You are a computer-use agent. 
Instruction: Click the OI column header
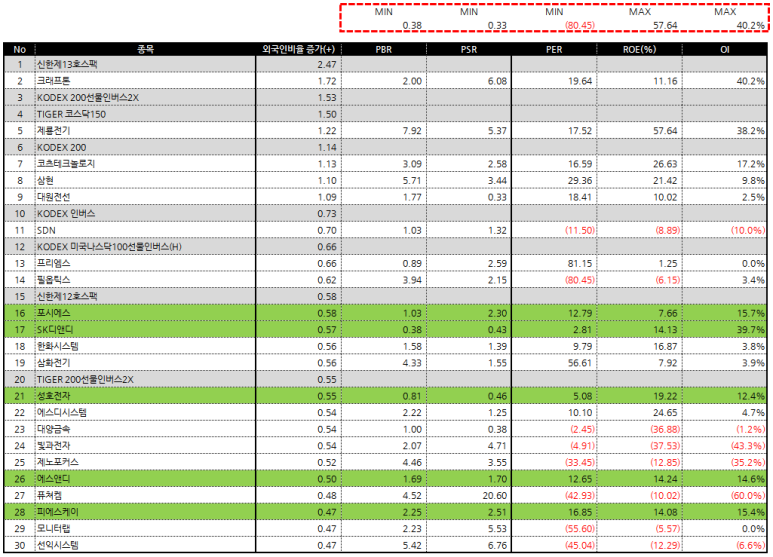click(x=725, y=49)
